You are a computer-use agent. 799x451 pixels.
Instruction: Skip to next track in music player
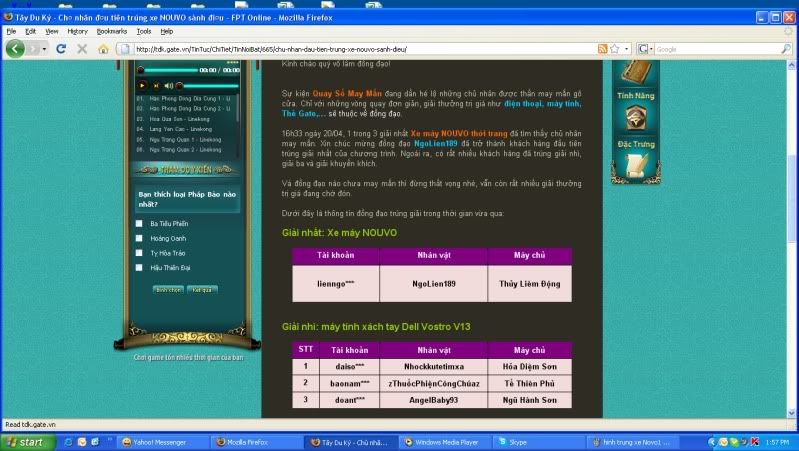coord(156,86)
